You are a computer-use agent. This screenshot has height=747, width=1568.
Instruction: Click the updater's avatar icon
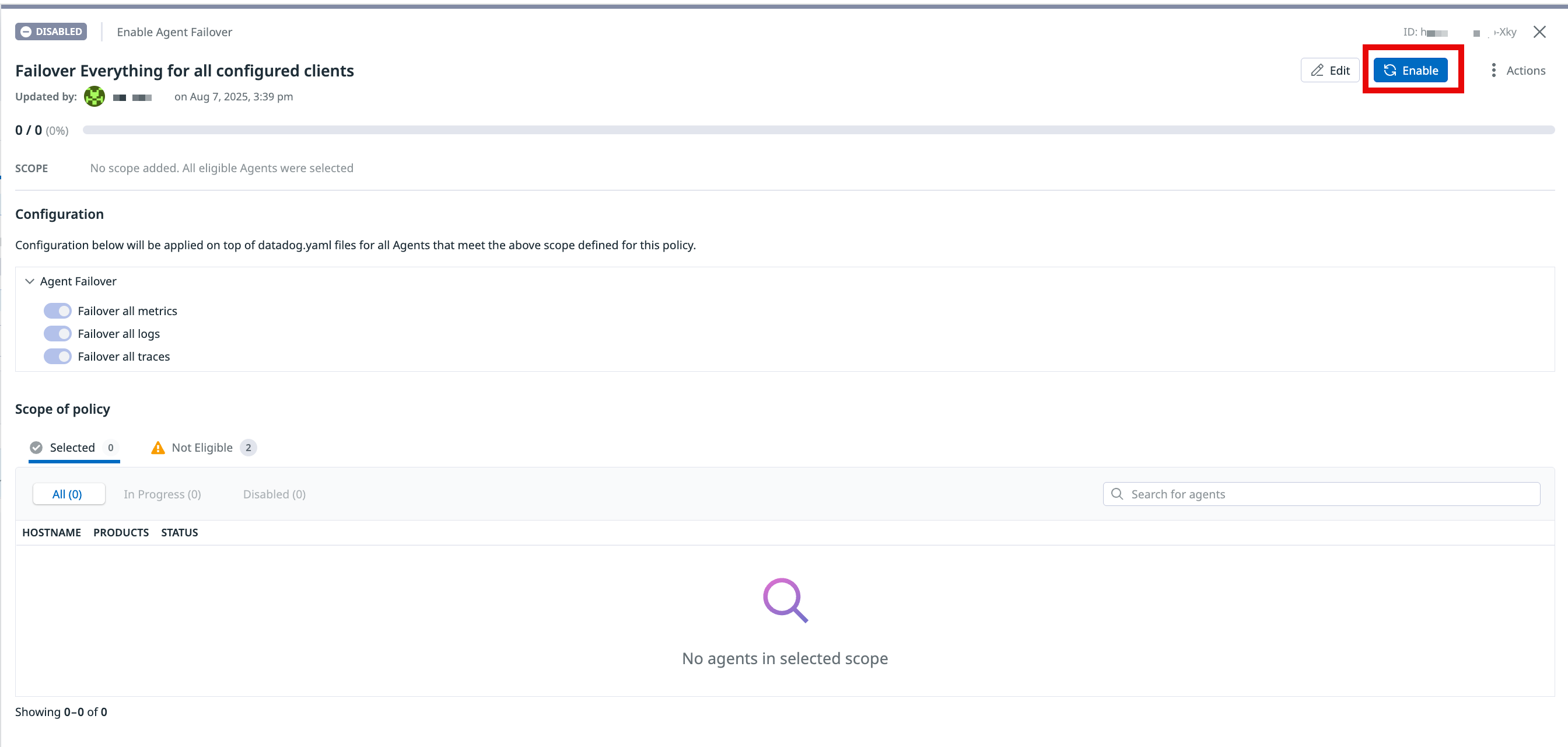(94, 97)
